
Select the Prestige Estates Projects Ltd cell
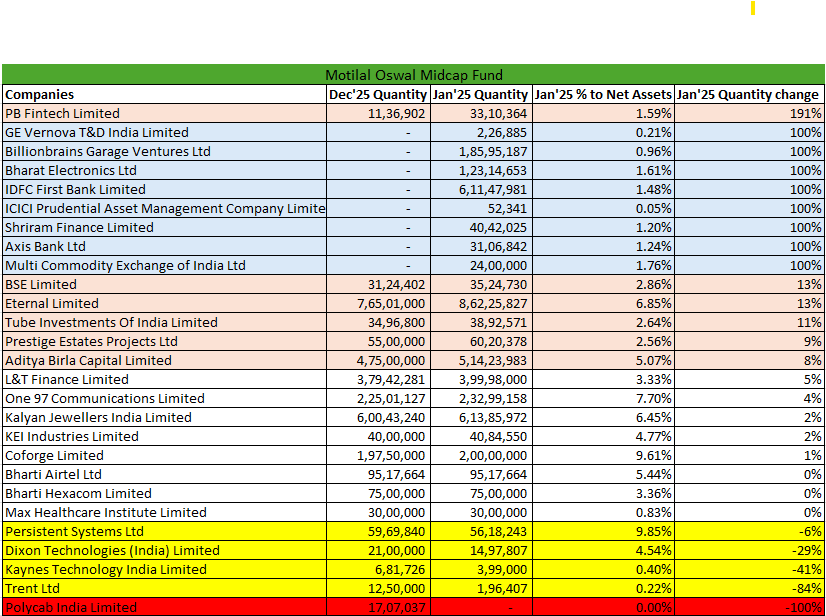[x=164, y=341]
